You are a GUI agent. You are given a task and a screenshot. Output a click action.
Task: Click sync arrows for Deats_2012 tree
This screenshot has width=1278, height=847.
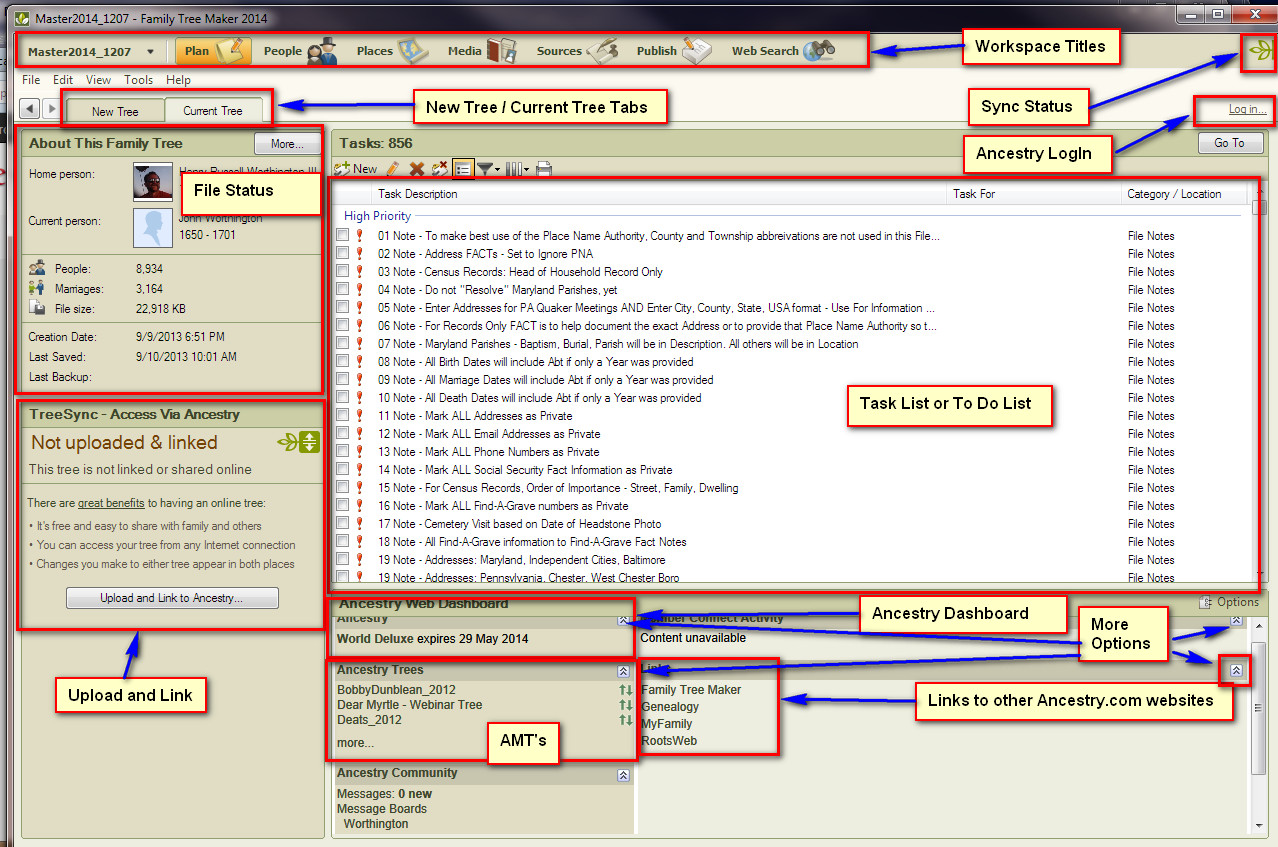click(x=626, y=720)
